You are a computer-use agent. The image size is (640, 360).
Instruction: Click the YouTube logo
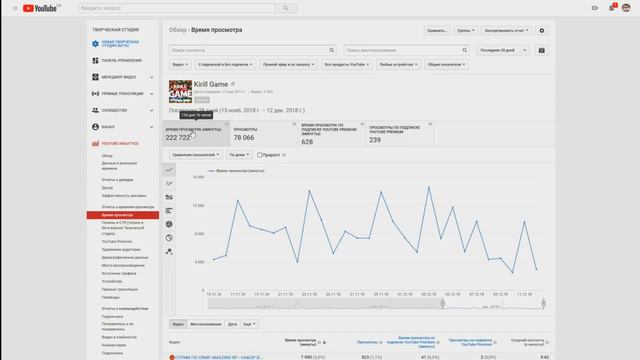coord(41,8)
